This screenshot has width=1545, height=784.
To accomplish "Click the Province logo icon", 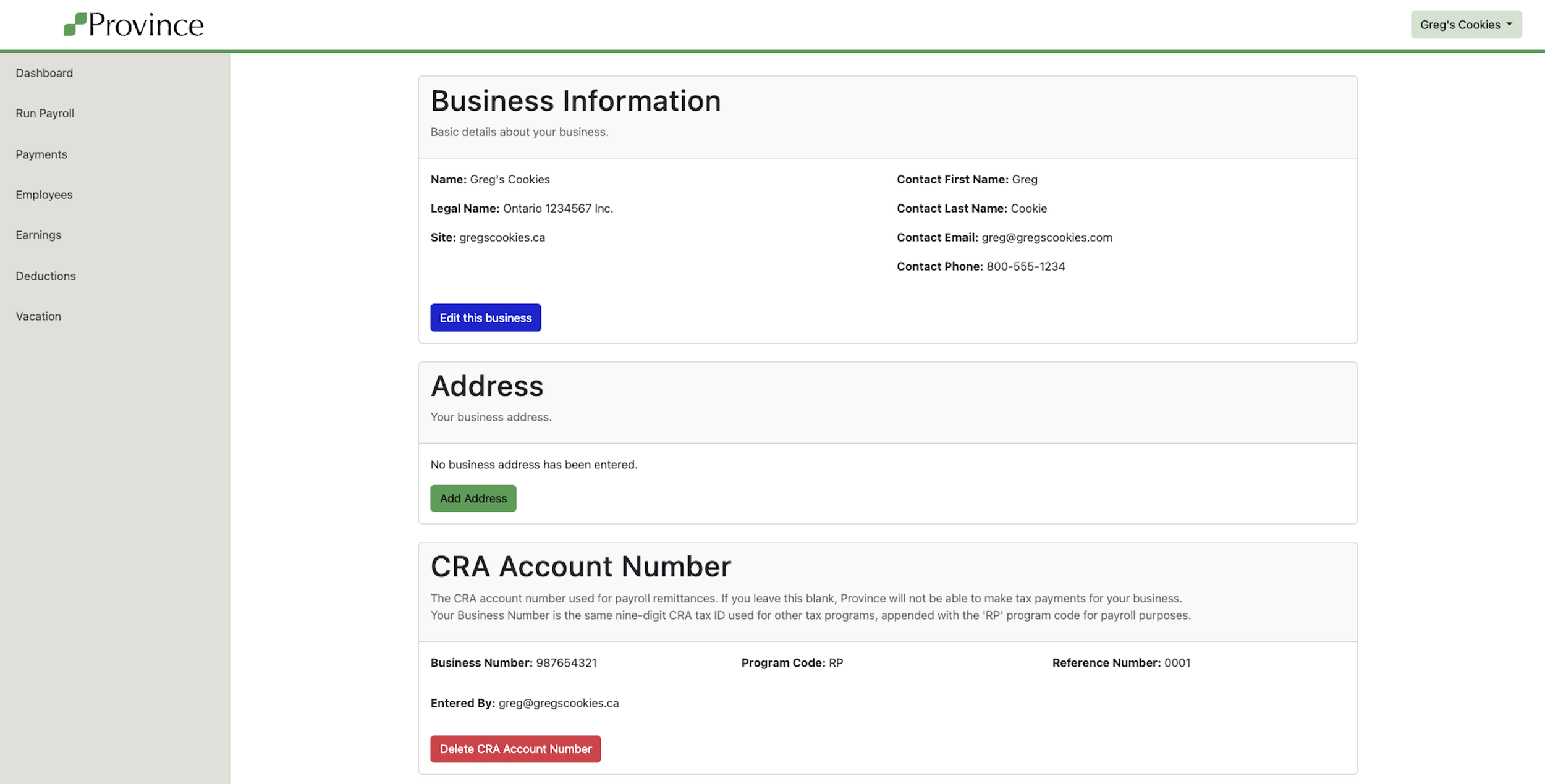I will point(75,25).
